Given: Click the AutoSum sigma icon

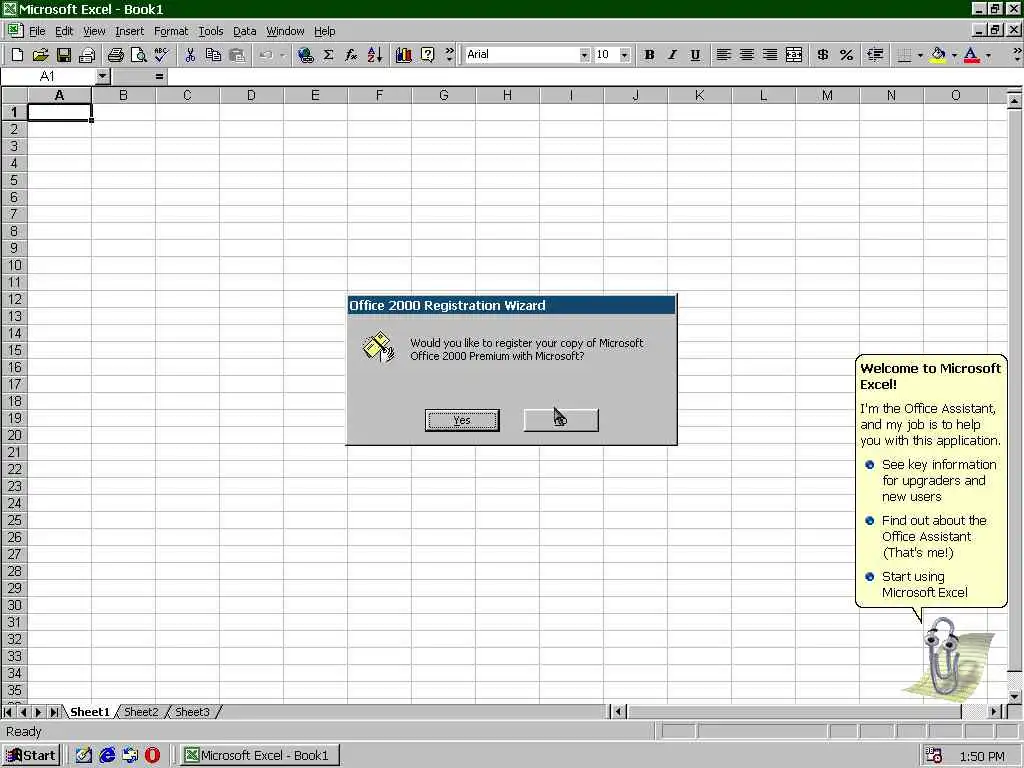Looking at the screenshot, I should 328,56.
